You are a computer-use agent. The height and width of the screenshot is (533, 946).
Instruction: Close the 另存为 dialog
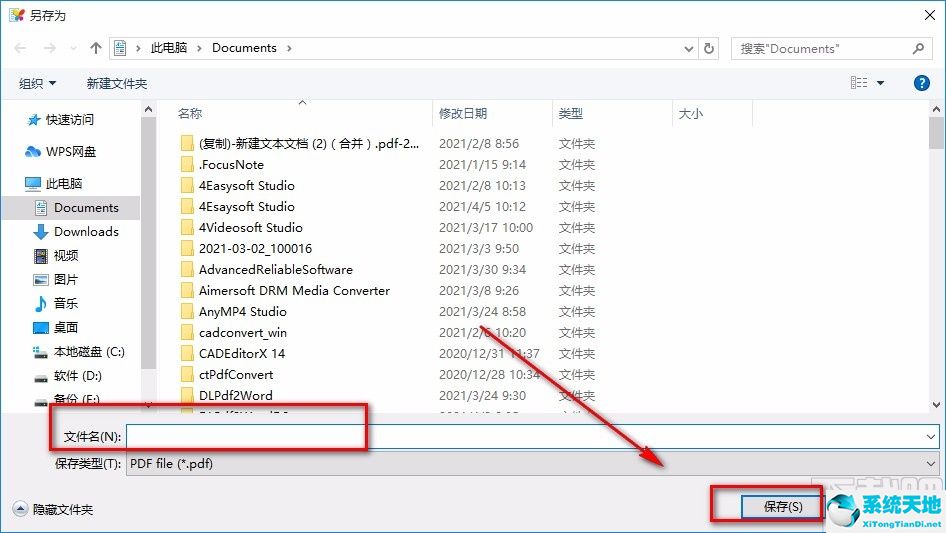point(930,15)
